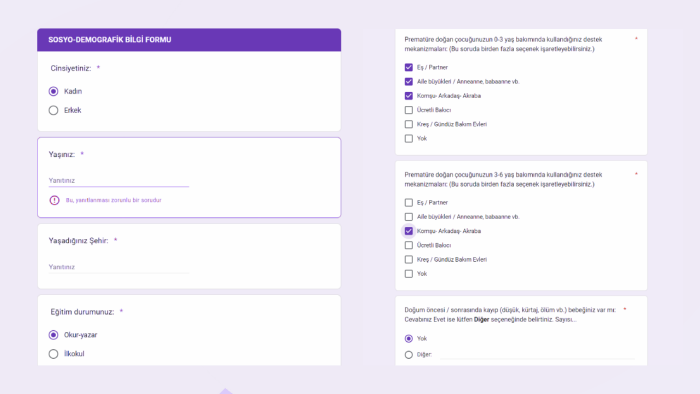
Task: Click the Yaşadığınız Şehir answer input field
Action: click(119, 267)
